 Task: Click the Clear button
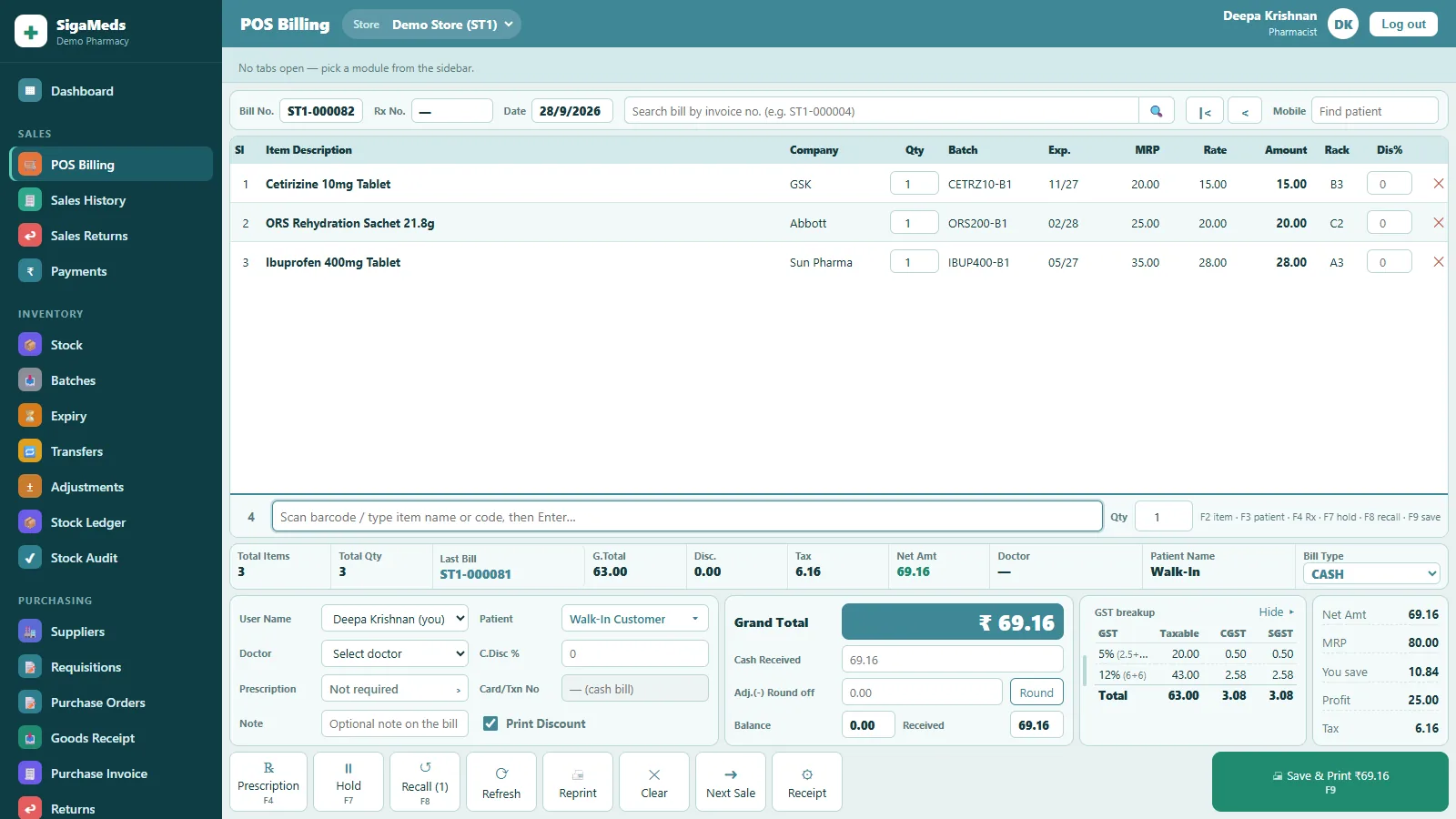pos(654,782)
